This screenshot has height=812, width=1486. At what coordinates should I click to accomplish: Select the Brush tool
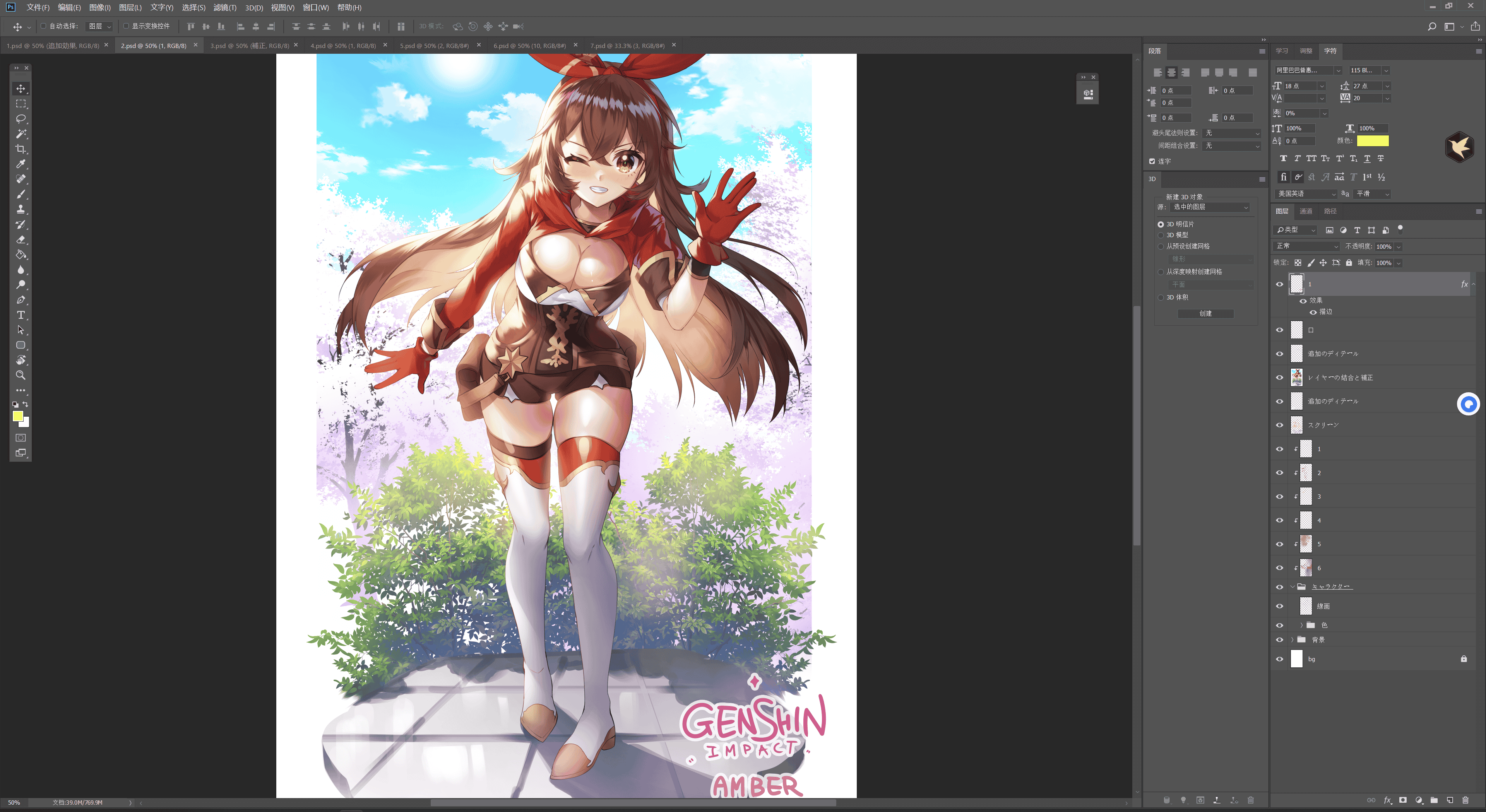tap(21, 194)
